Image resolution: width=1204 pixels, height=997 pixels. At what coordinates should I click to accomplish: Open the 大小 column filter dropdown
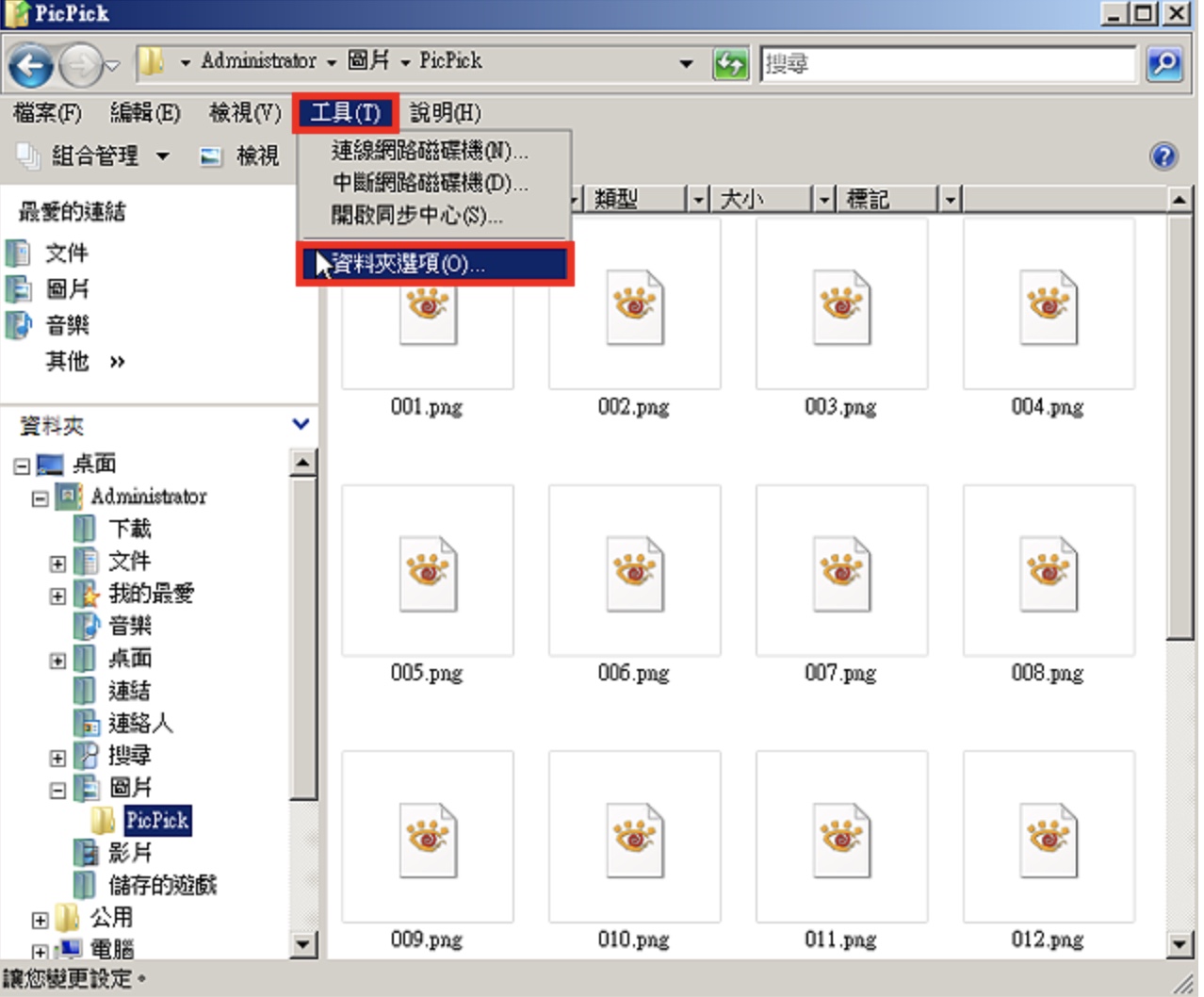pyautogui.click(x=824, y=199)
